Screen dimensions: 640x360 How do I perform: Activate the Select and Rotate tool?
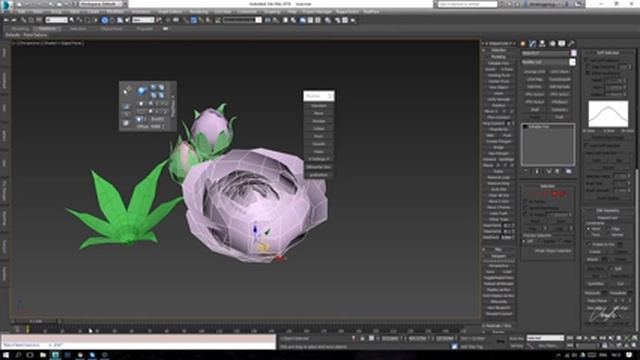(112, 20)
